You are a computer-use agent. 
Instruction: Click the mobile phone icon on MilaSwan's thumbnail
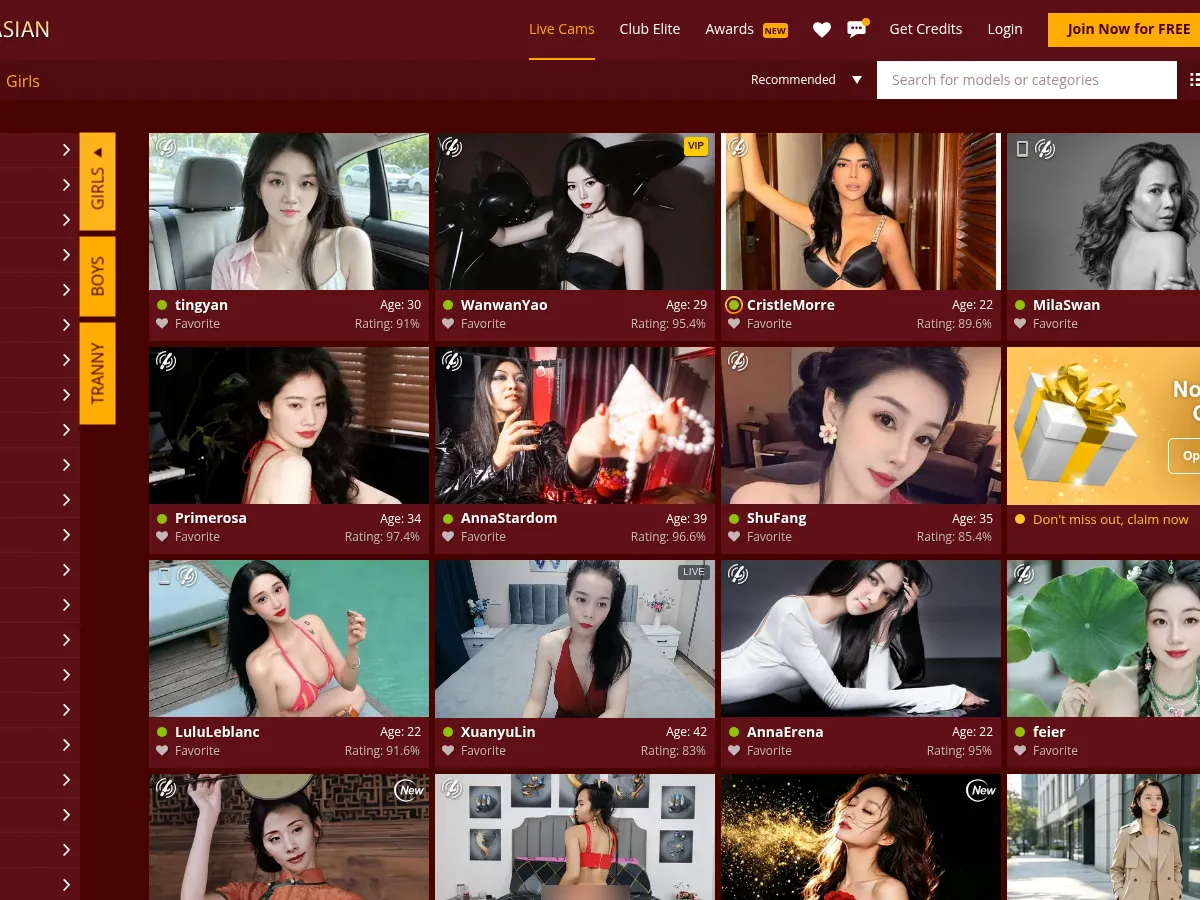(x=1022, y=149)
